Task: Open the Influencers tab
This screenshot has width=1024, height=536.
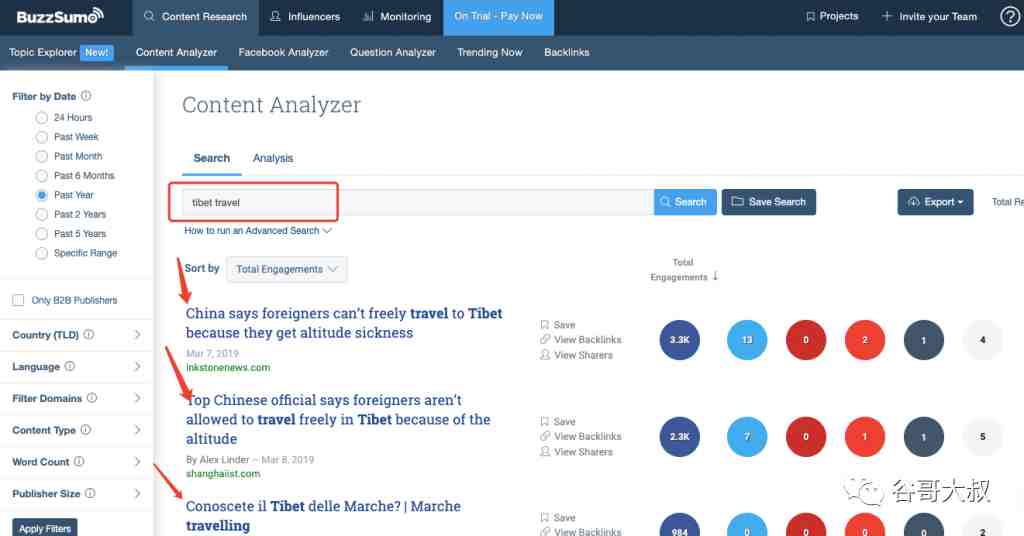Action: 305,16
